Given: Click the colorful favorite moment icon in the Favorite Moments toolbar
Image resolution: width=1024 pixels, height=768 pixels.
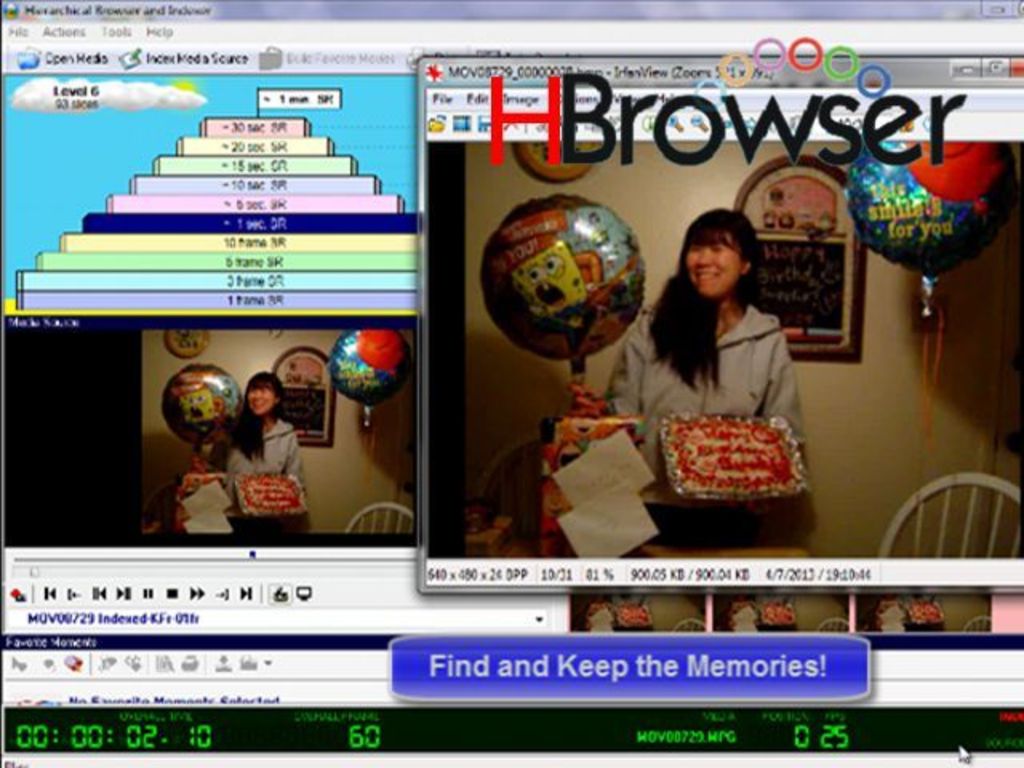Looking at the screenshot, I should click(x=74, y=664).
